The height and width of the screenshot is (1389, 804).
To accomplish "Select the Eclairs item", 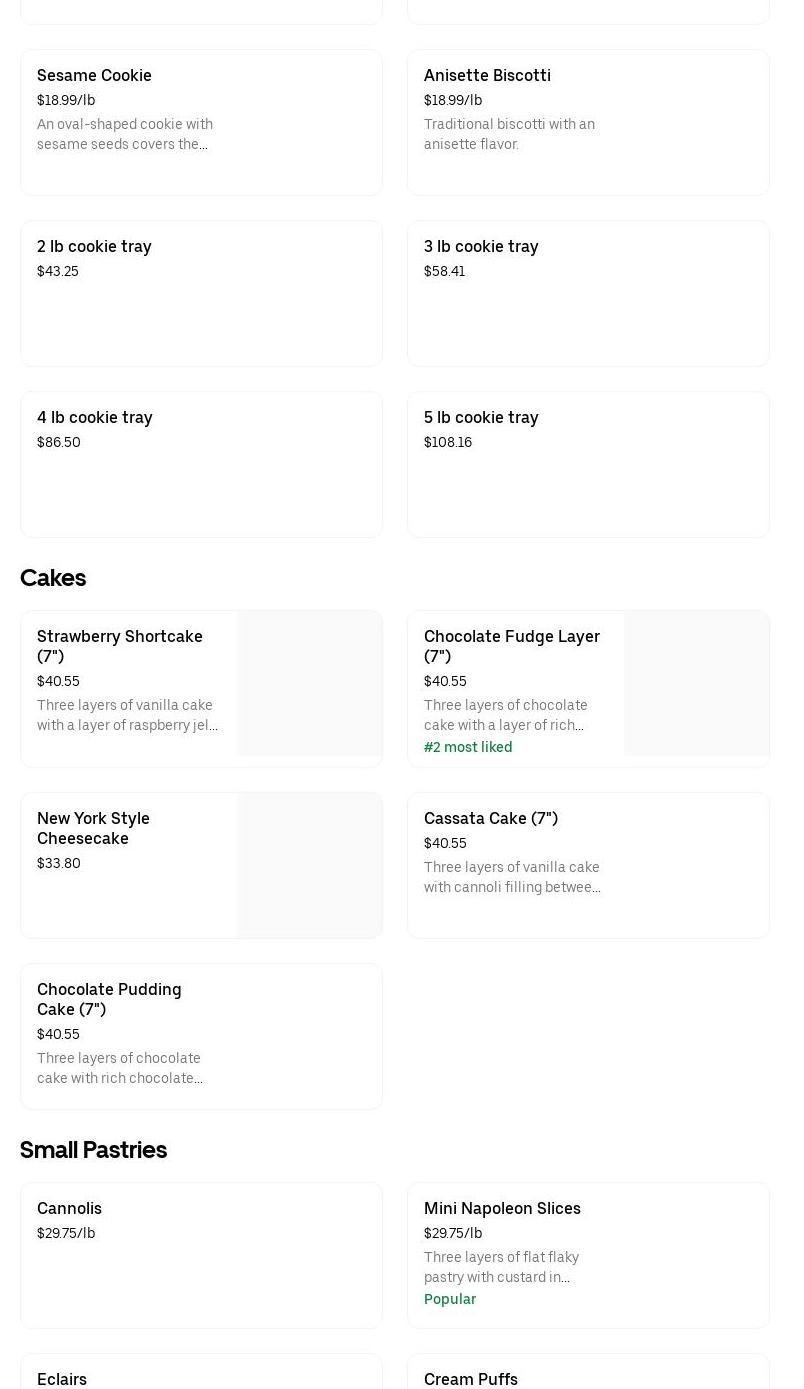I will pos(62,1379).
